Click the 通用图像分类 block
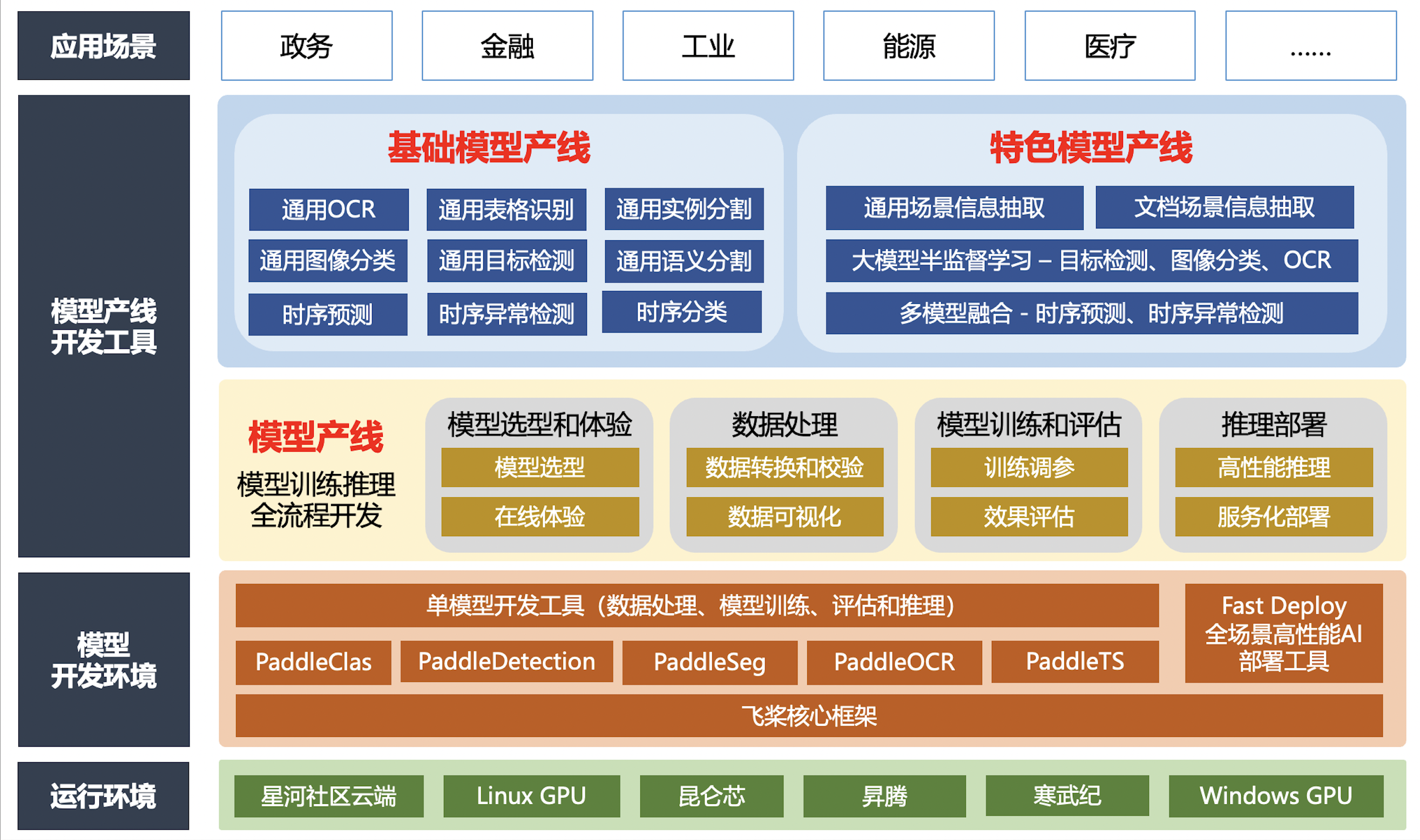This screenshot has width=1420, height=840. coord(328,261)
